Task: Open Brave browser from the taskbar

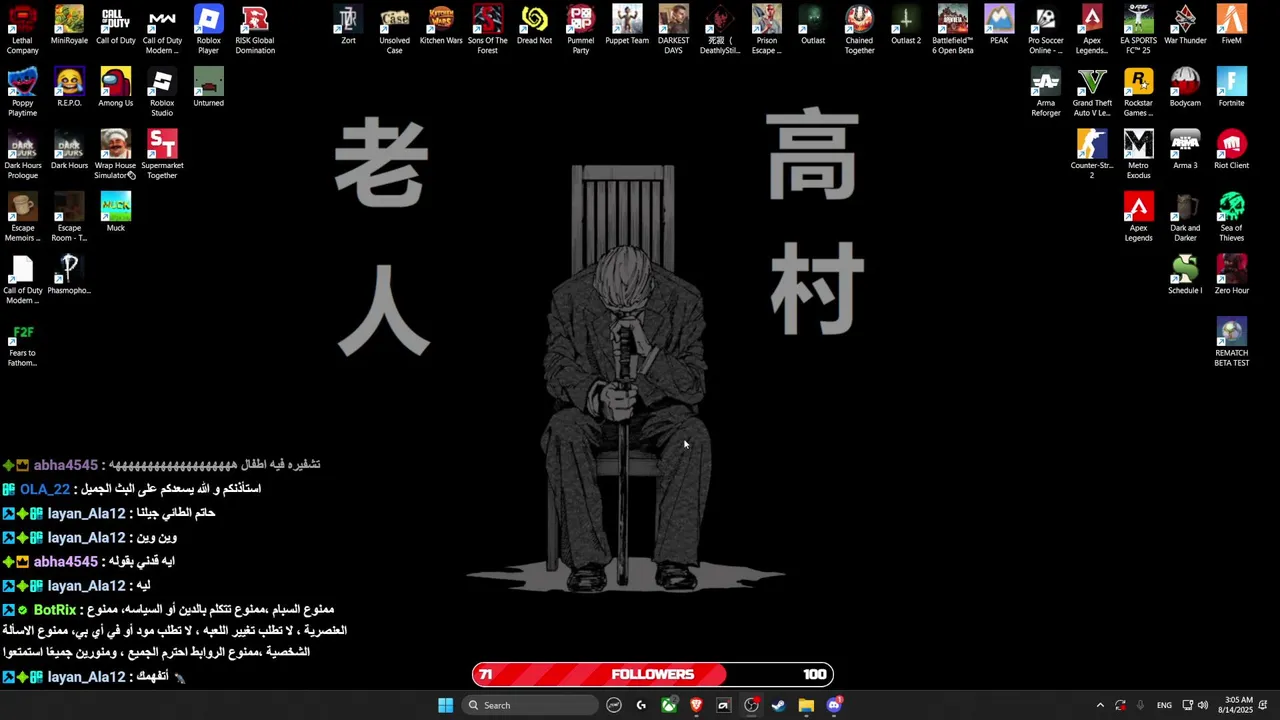Action: click(x=696, y=705)
